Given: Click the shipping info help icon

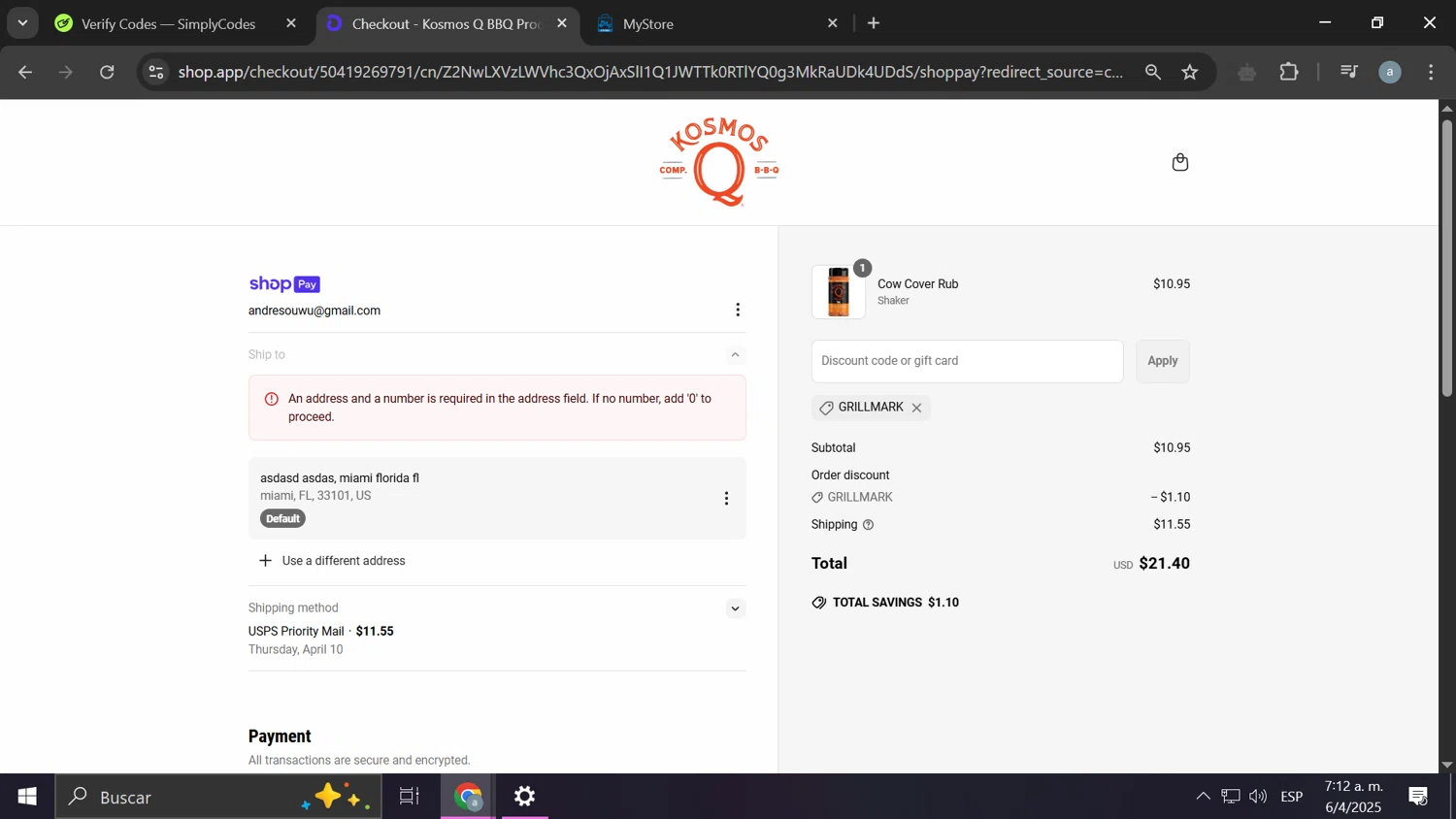Looking at the screenshot, I should (x=868, y=525).
